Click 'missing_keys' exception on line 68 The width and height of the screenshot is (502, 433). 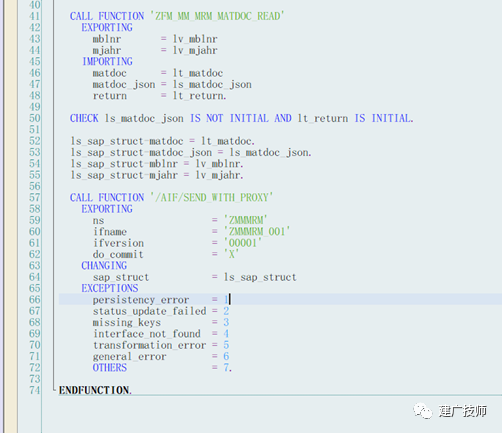127,322
